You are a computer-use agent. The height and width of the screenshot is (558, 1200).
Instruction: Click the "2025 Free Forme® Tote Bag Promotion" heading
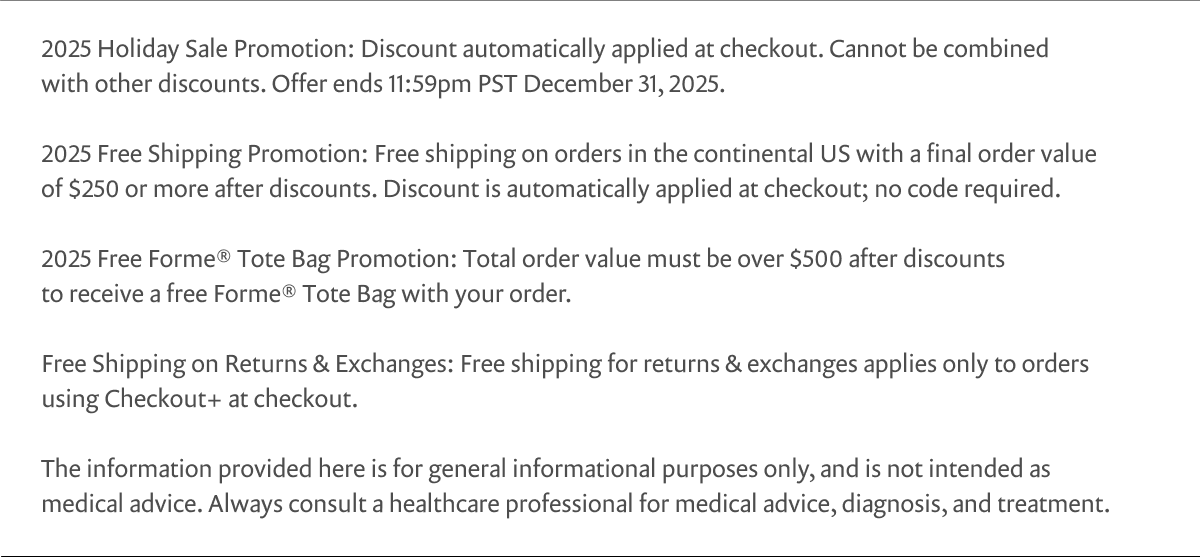(248, 260)
